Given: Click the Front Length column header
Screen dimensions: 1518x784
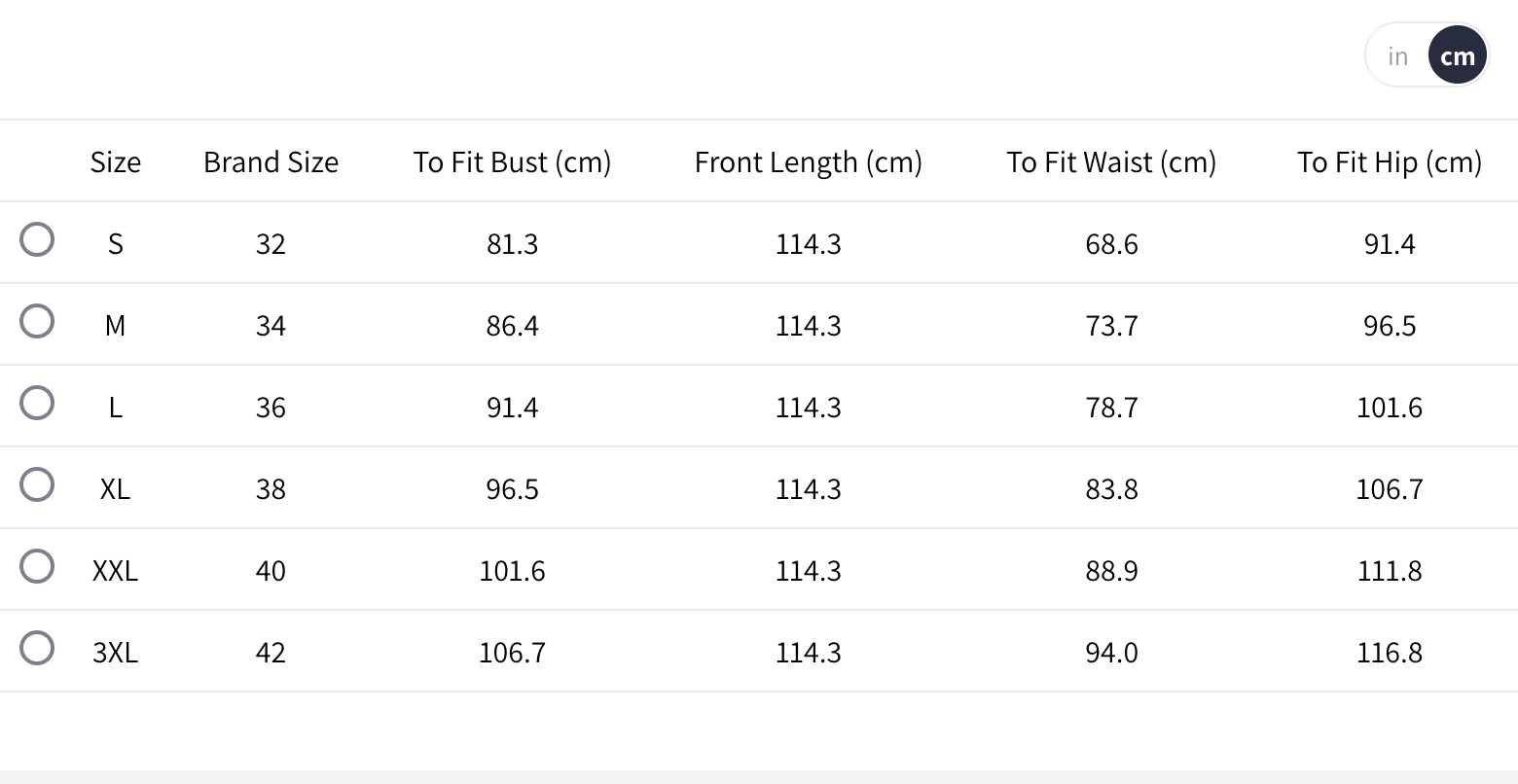Looking at the screenshot, I should [808, 162].
